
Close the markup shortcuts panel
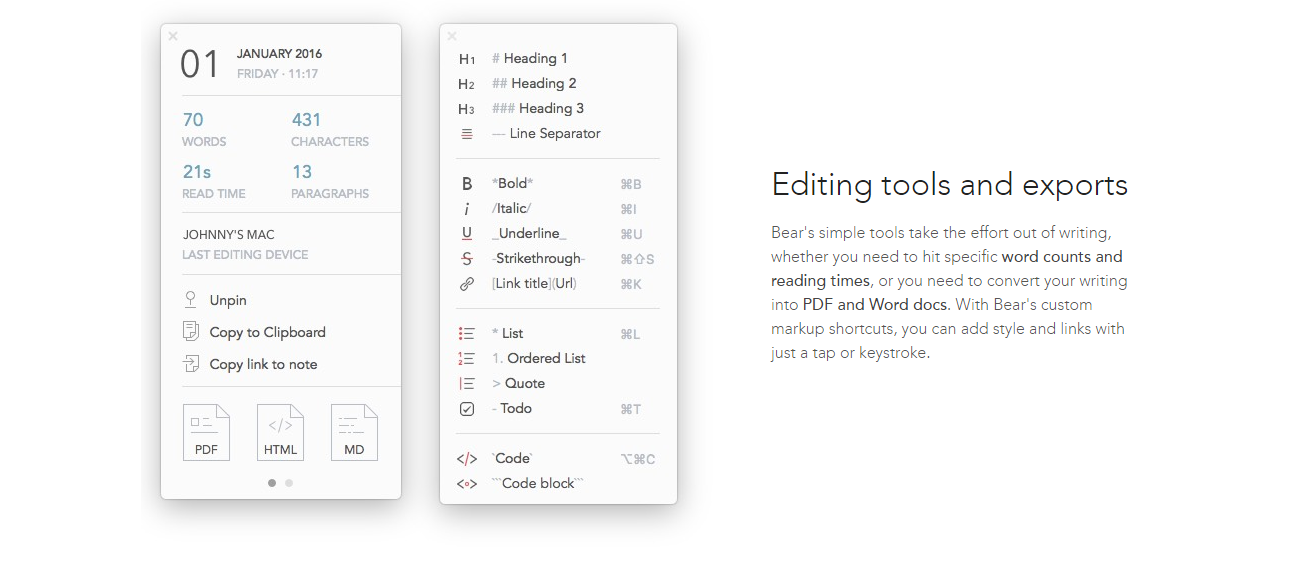(452, 36)
